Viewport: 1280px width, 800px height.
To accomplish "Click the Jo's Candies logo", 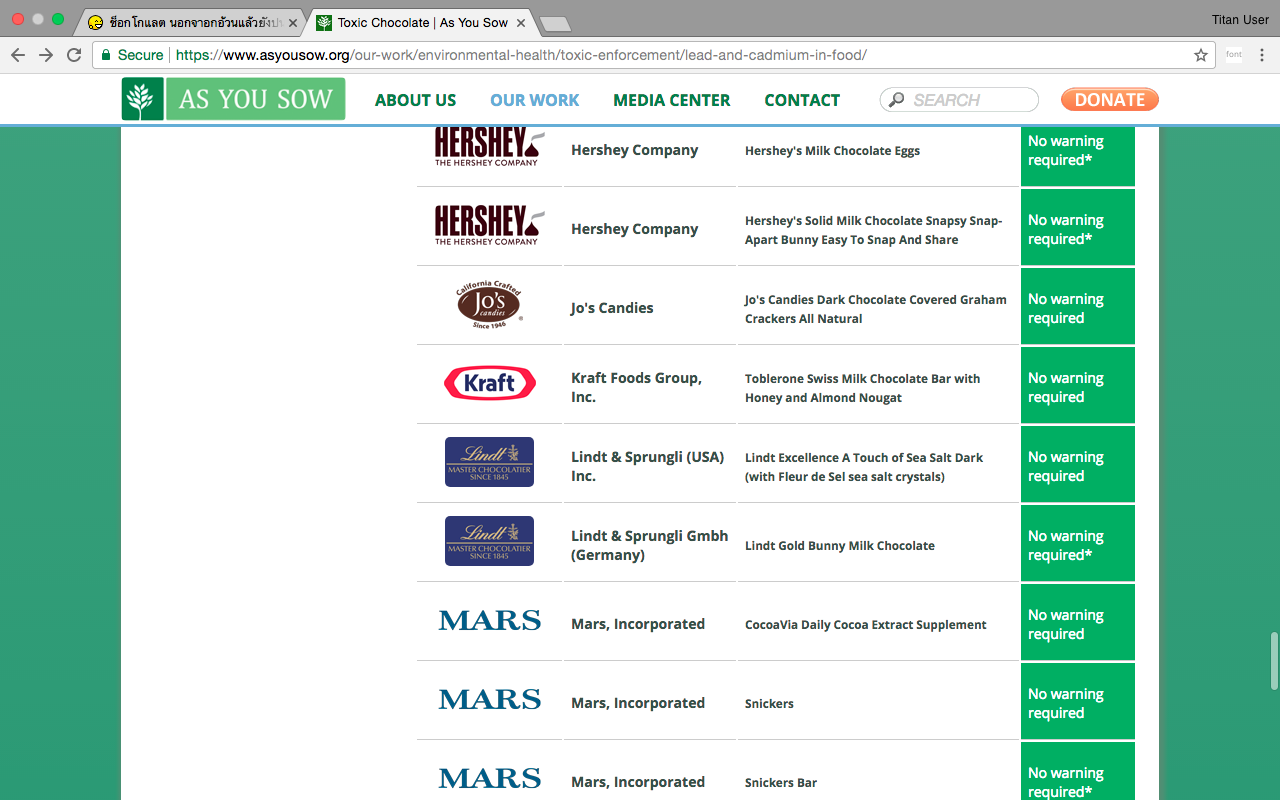I will pos(489,305).
